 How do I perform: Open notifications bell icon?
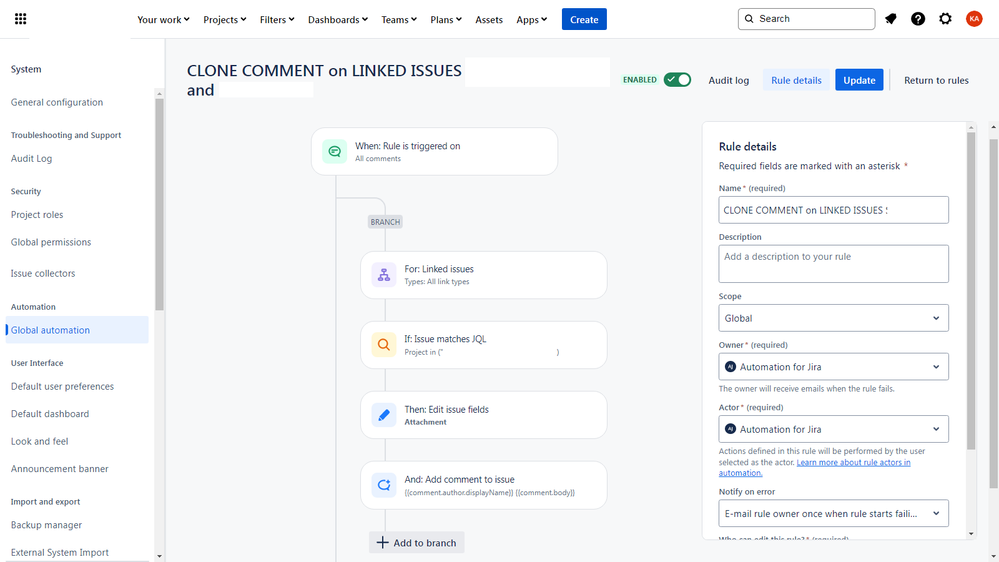[891, 19]
